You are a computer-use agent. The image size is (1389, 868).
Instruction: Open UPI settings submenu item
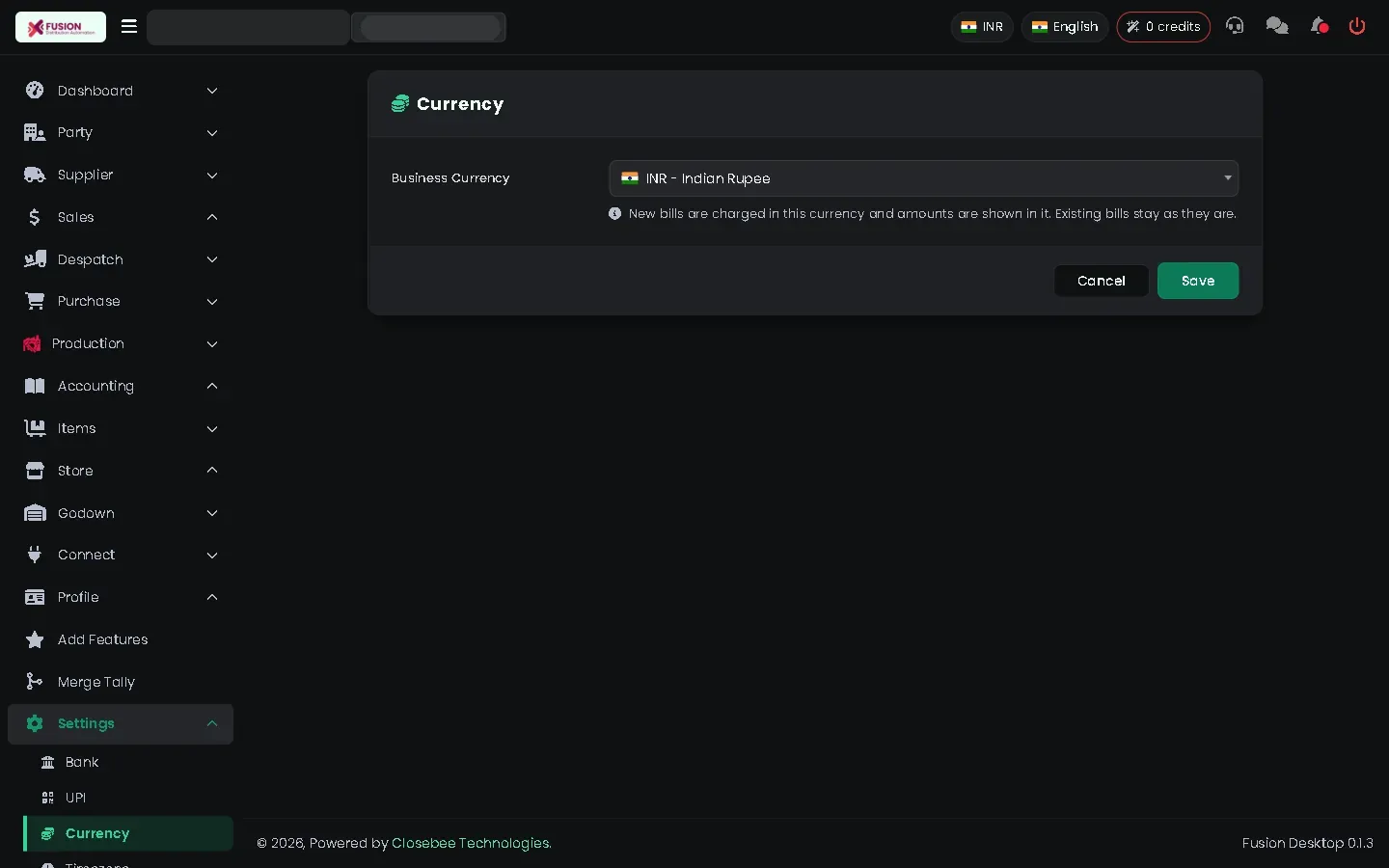pos(128,798)
